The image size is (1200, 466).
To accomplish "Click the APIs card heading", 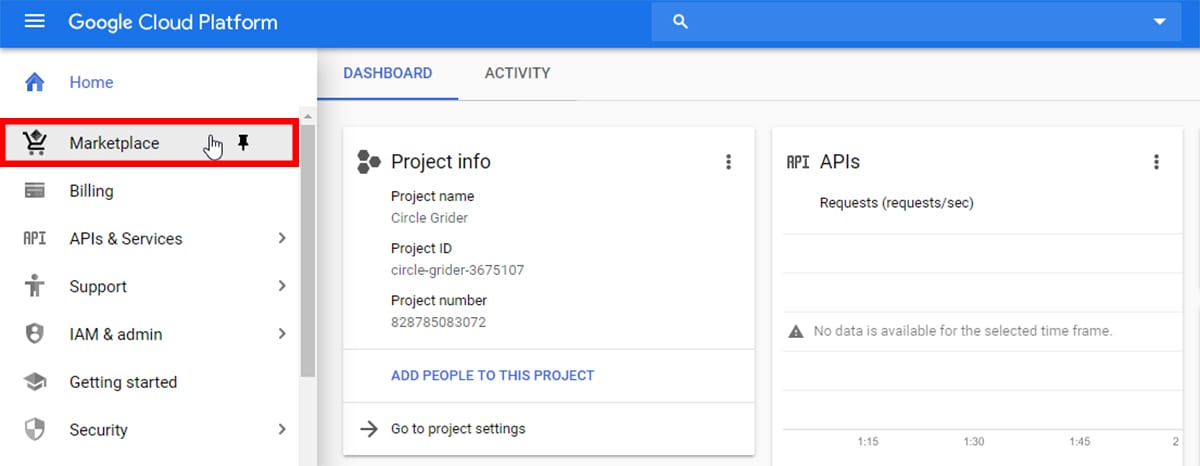I will (x=840, y=161).
